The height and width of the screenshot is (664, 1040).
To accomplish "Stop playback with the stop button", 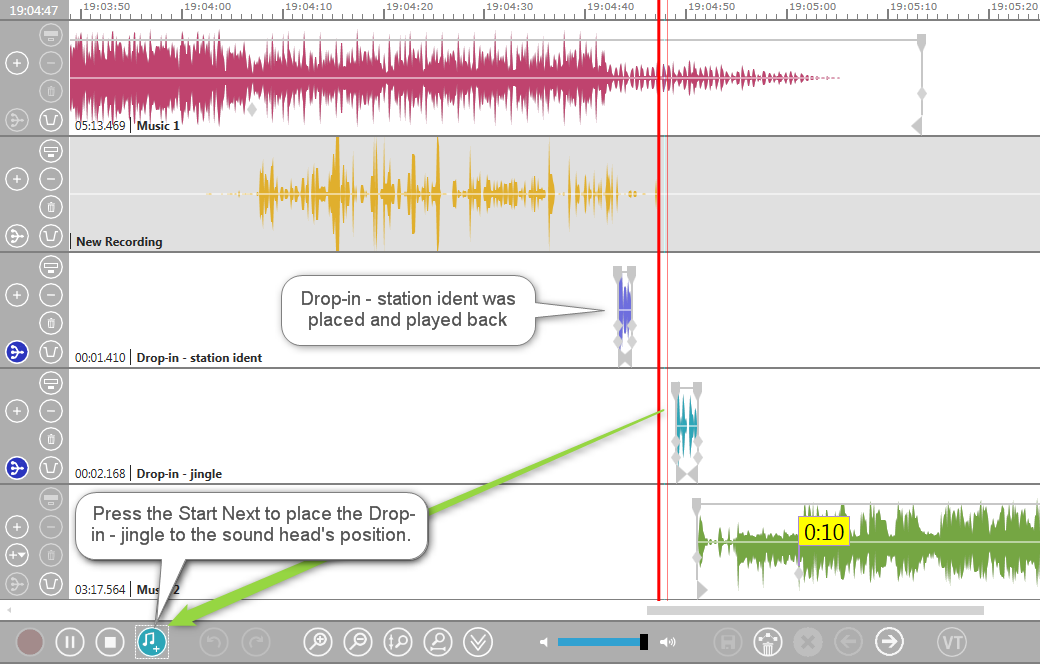I will coord(110,641).
